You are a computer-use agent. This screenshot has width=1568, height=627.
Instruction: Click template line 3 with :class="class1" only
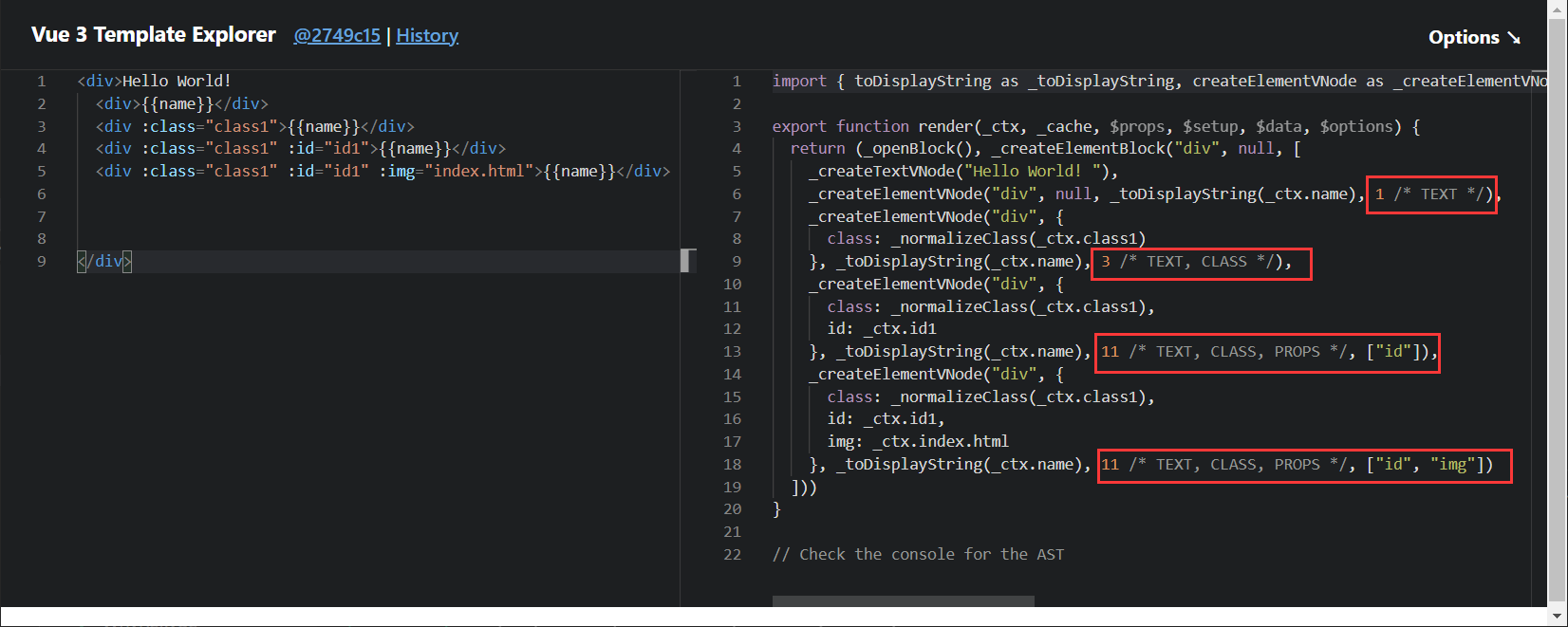click(255, 126)
